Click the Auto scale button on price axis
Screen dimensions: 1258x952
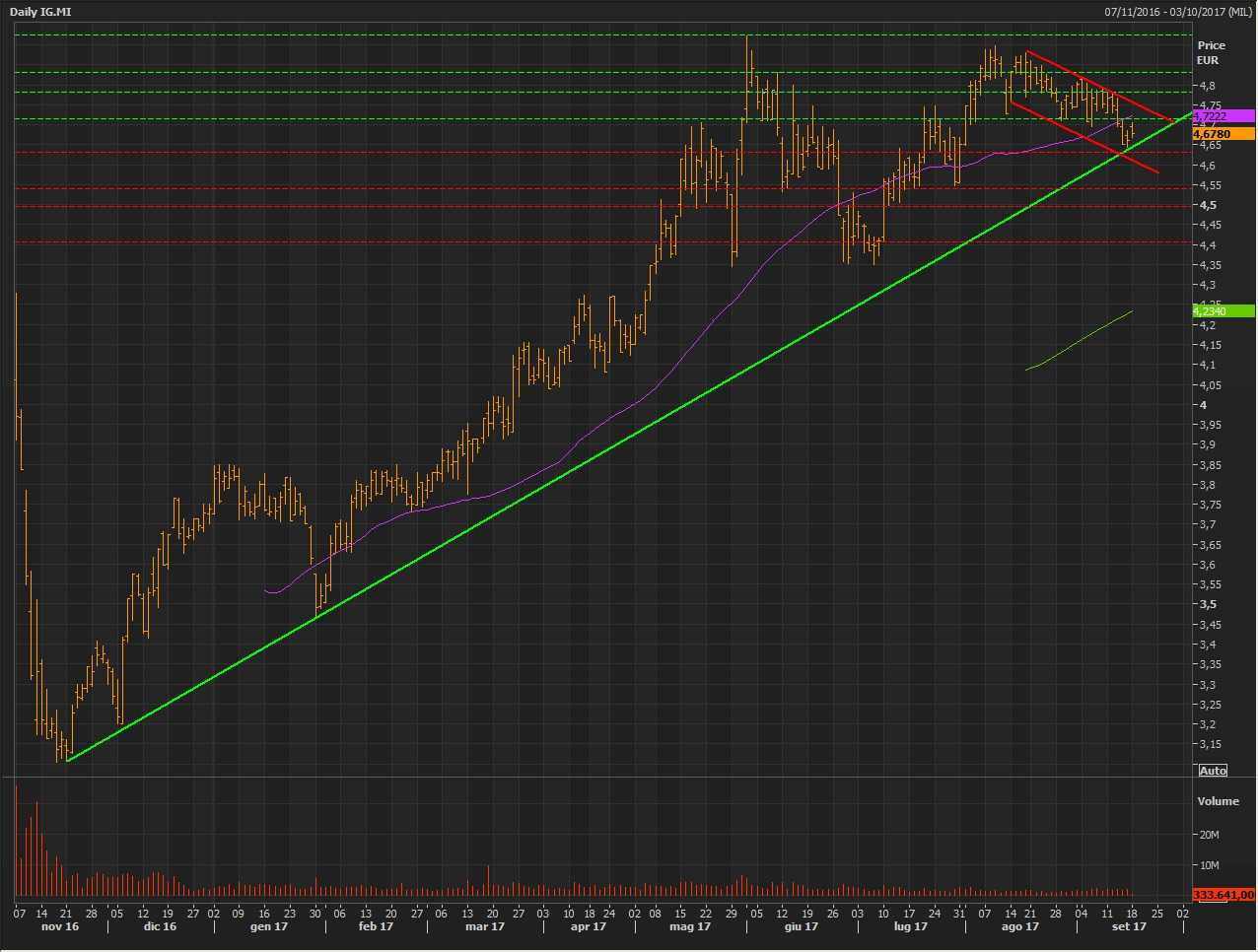coord(1213,771)
